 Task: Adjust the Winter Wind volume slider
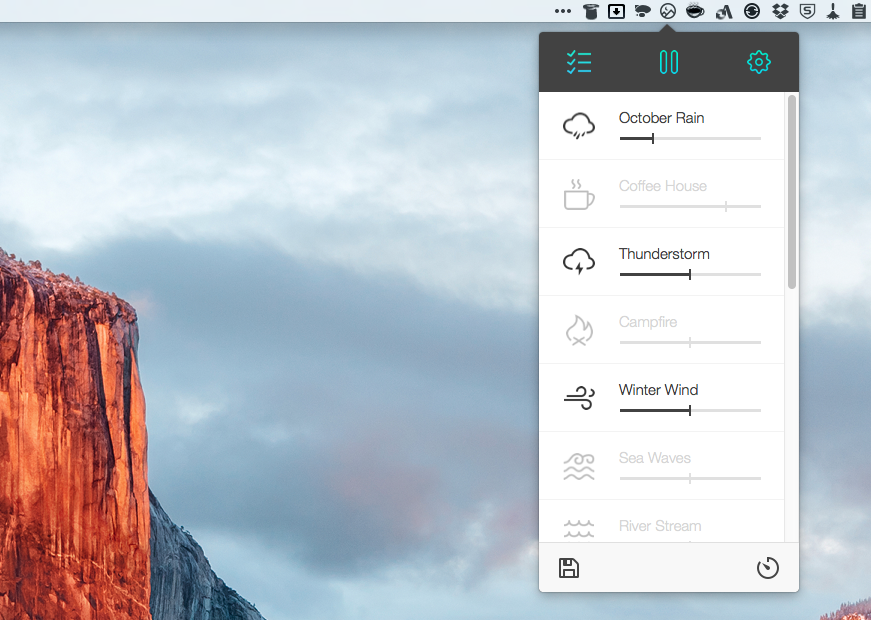pos(690,411)
